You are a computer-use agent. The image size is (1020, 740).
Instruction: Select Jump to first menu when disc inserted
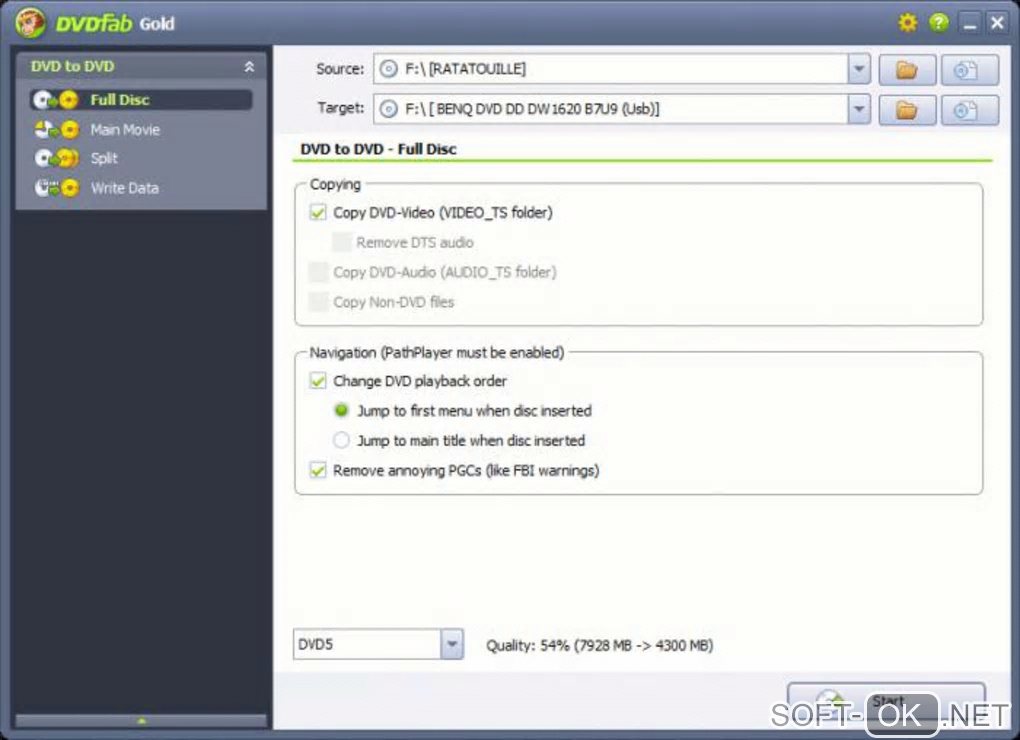(x=341, y=410)
